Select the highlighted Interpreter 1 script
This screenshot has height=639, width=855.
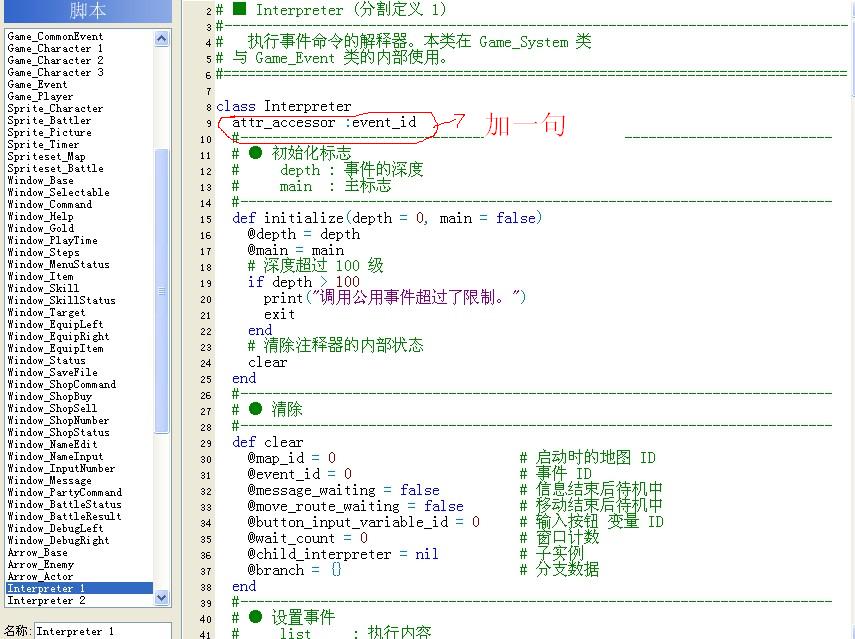pos(80,588)
